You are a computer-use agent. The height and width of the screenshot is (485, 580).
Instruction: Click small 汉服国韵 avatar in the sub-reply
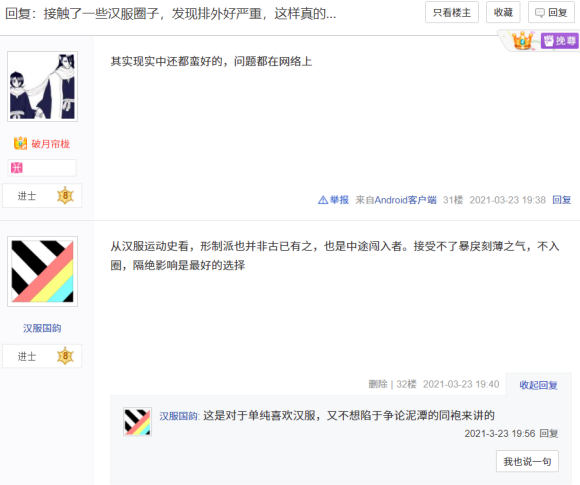point(137,422)
